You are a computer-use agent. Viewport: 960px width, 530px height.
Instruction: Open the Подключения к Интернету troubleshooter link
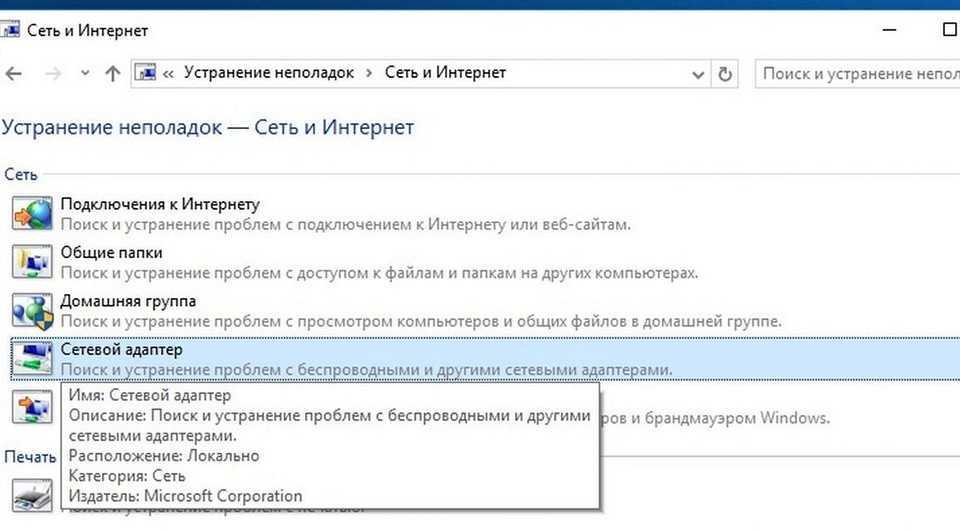coord(160,204)
